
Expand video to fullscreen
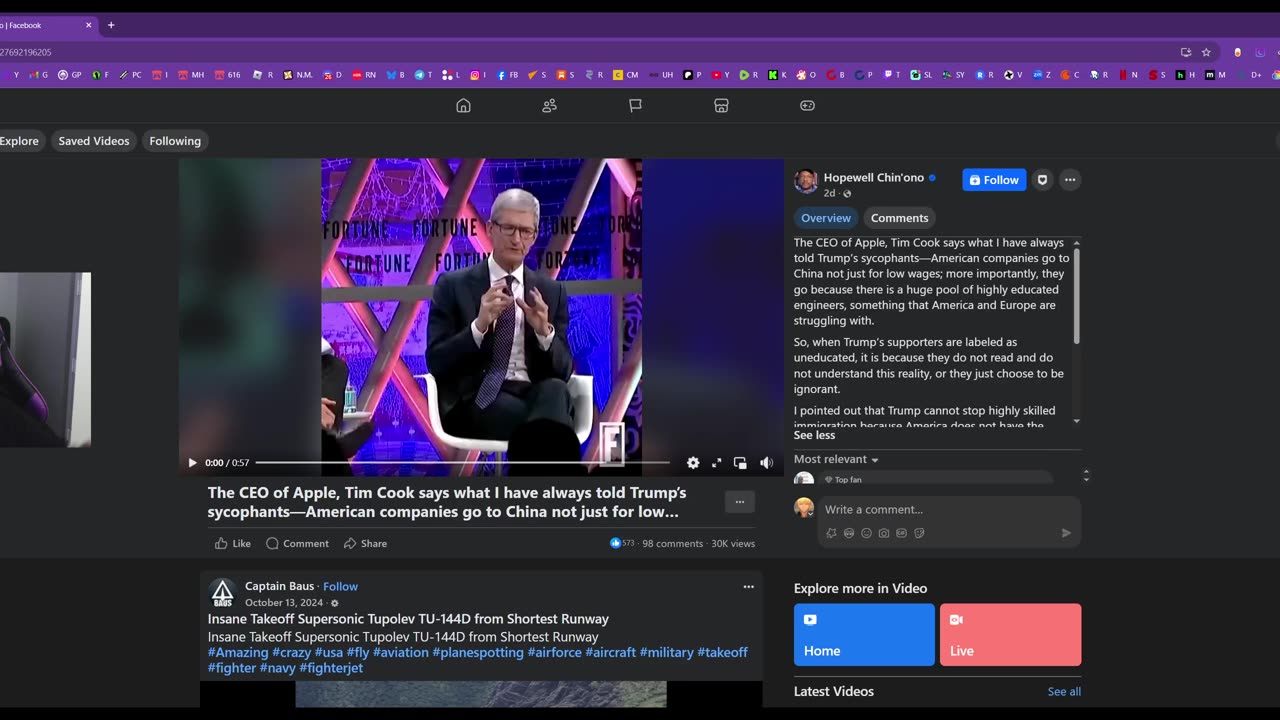[x=716, y=463]
